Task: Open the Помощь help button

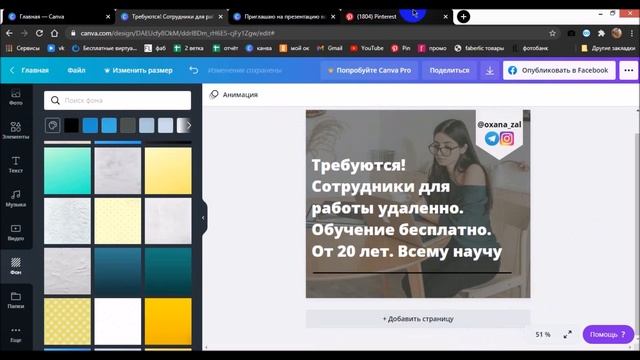Action: coord(608,334)
